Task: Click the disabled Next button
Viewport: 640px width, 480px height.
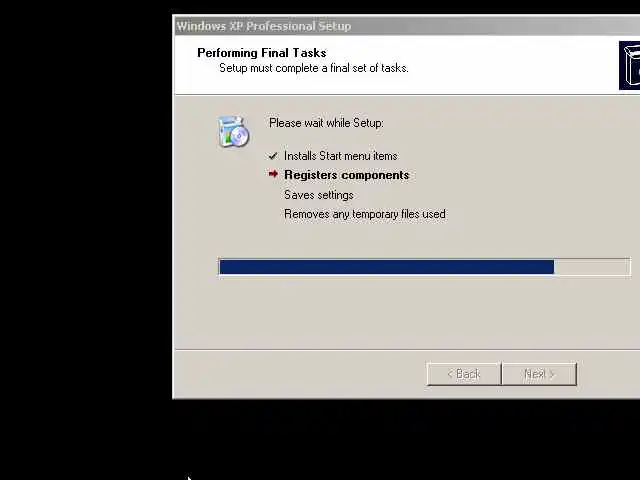Action: click(539, 373)
